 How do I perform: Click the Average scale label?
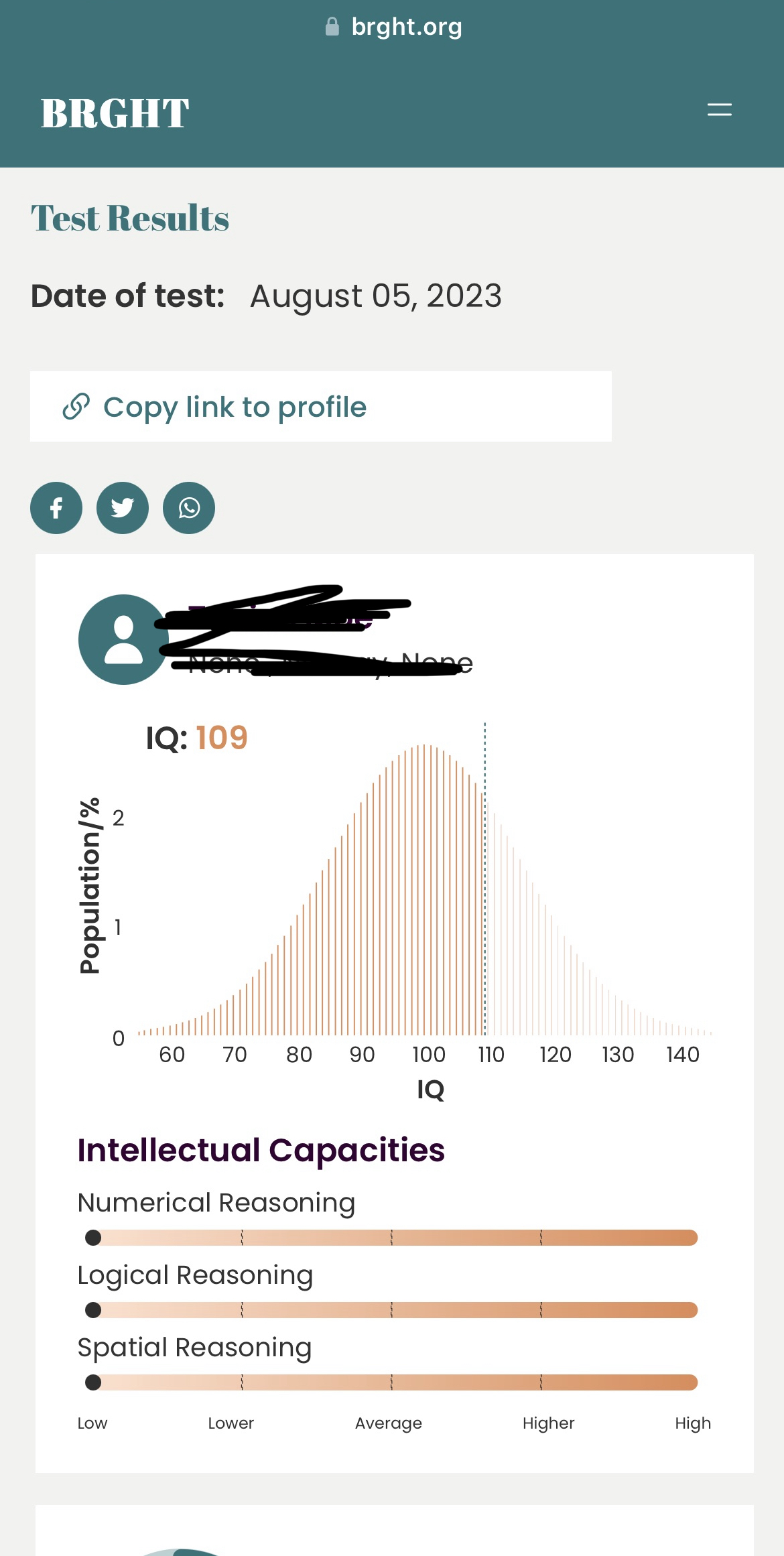point(389,1423)
